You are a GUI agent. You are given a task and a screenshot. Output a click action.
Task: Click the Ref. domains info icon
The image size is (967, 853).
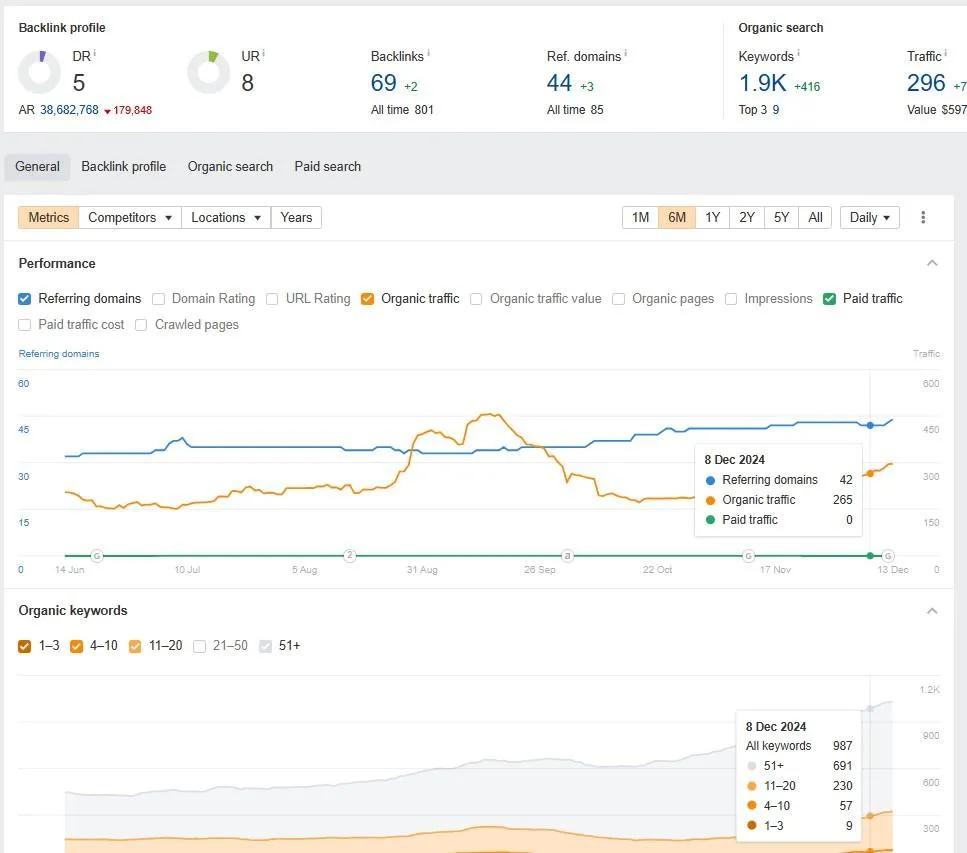(x=625, y=53)
